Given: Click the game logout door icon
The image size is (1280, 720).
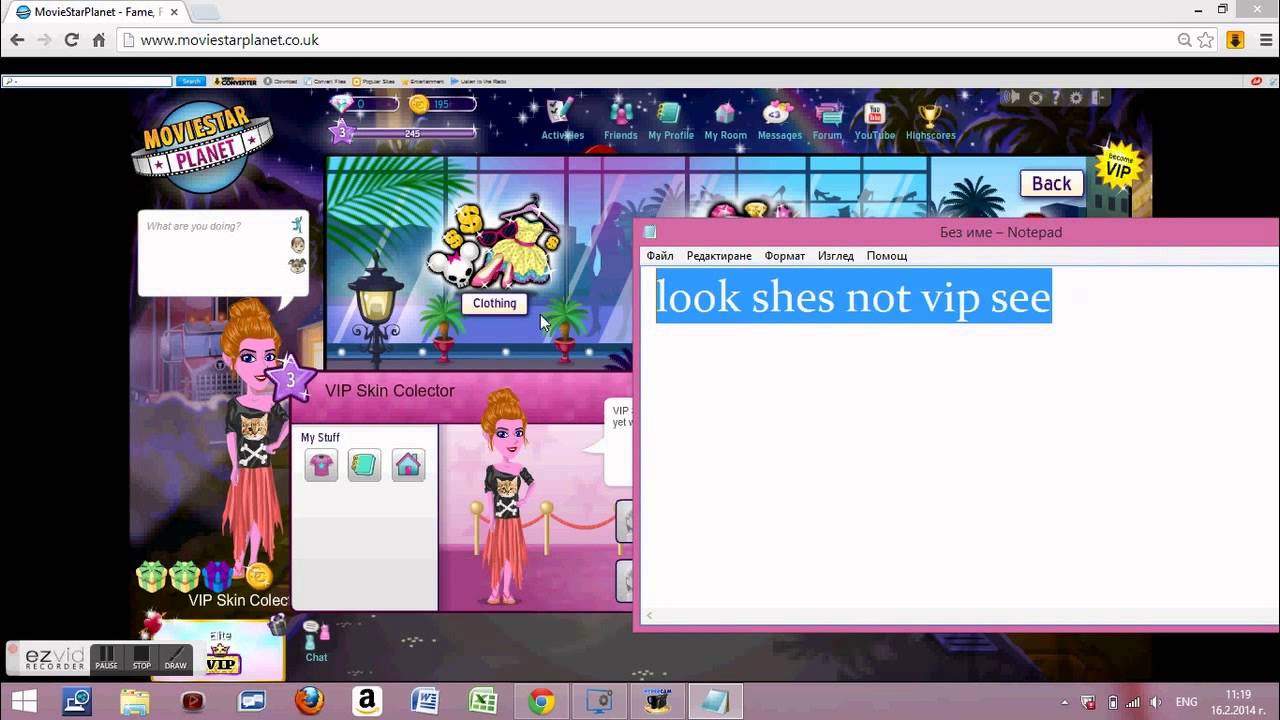Looking at the screenshot, I should pos(1098,97).
